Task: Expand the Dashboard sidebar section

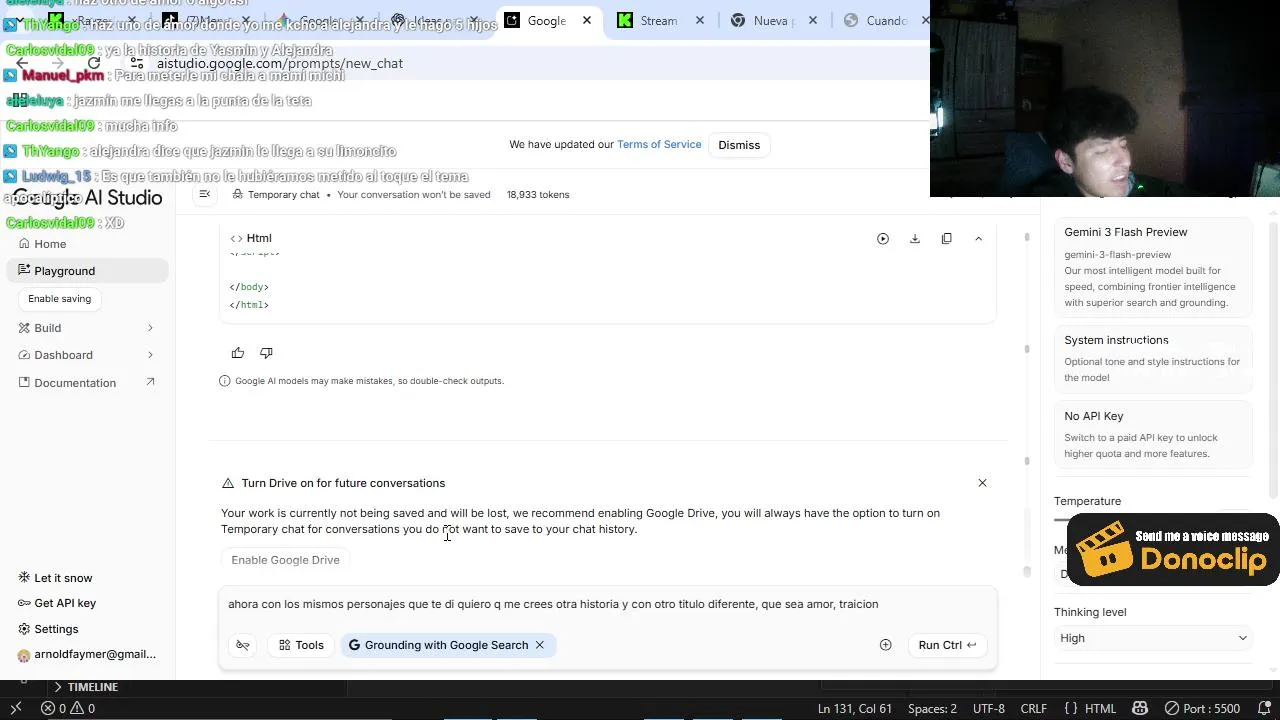Action: [87, 355]
